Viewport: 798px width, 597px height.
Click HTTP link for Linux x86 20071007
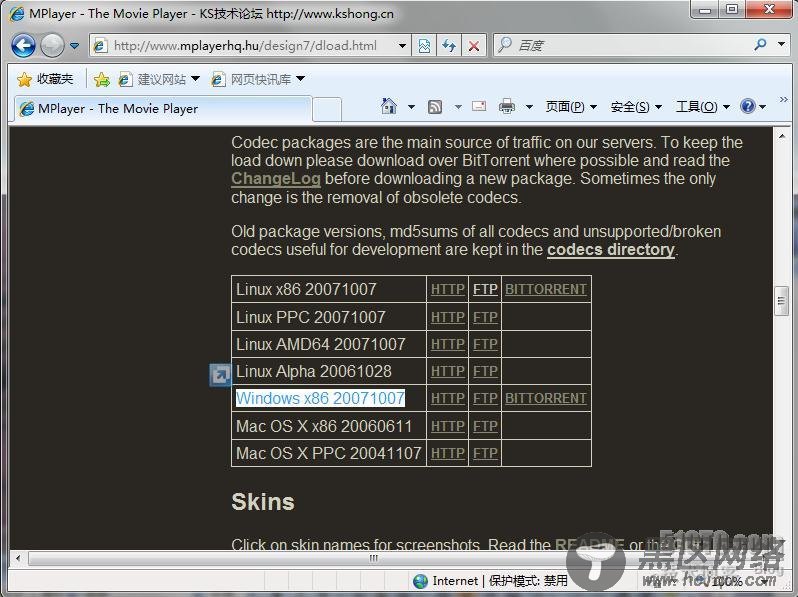tap(448, 289)
